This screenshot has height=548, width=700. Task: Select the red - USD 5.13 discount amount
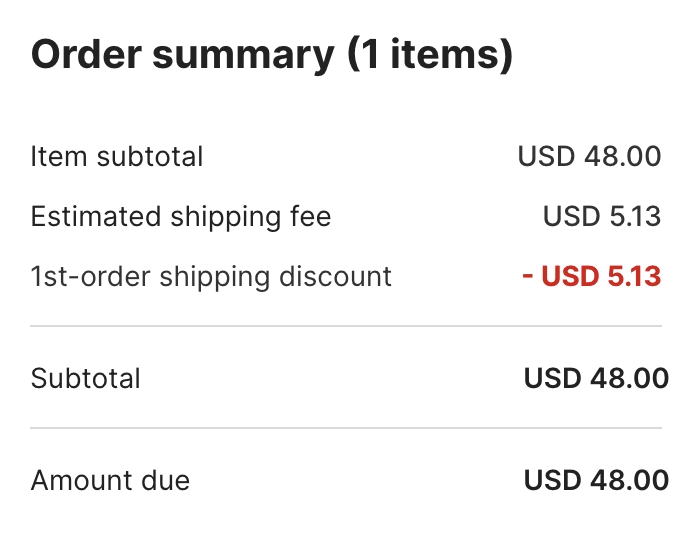pyautogui.click(x=592, y=276)
